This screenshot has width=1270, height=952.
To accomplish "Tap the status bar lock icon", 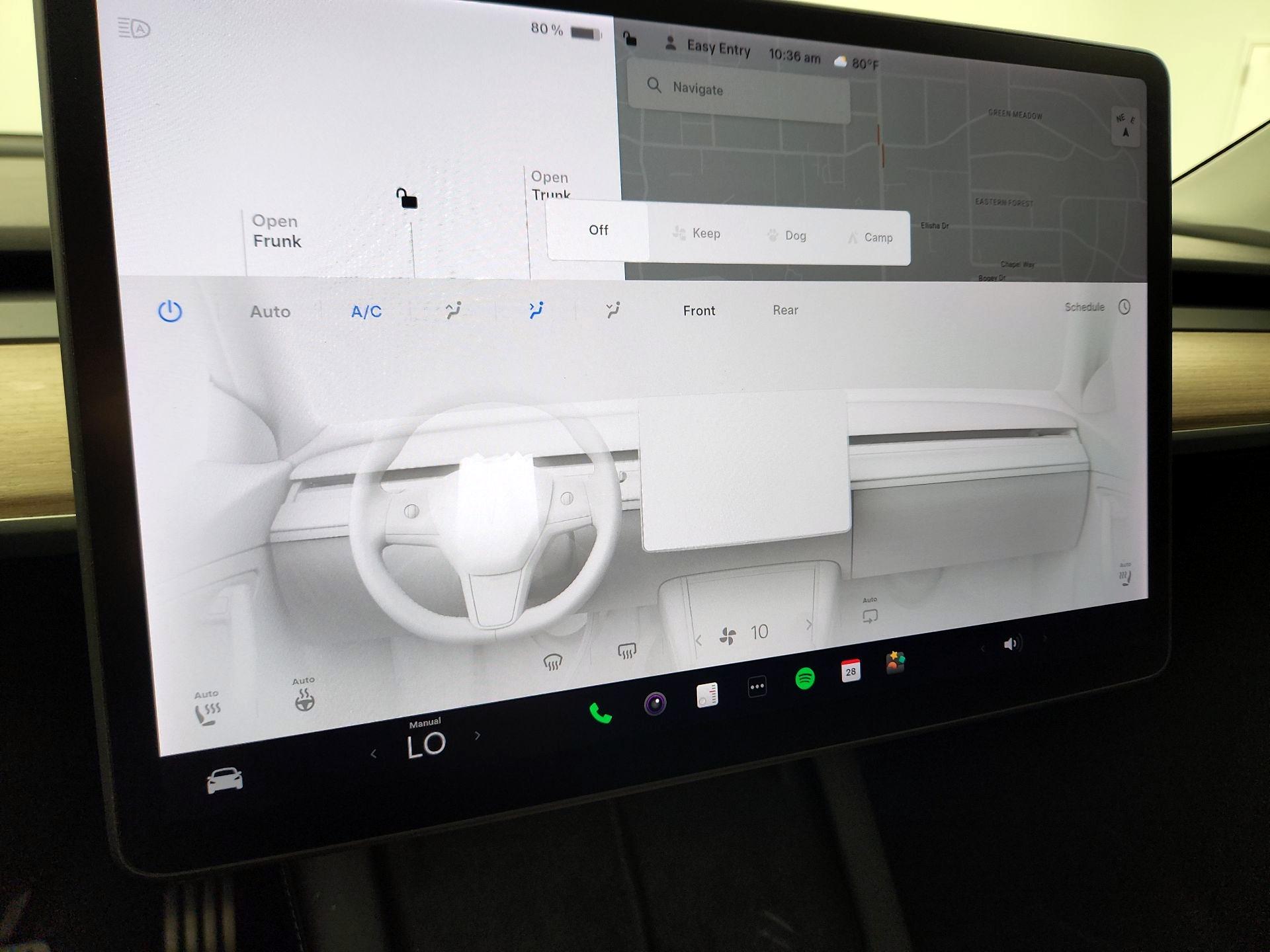I will point(630,39).
